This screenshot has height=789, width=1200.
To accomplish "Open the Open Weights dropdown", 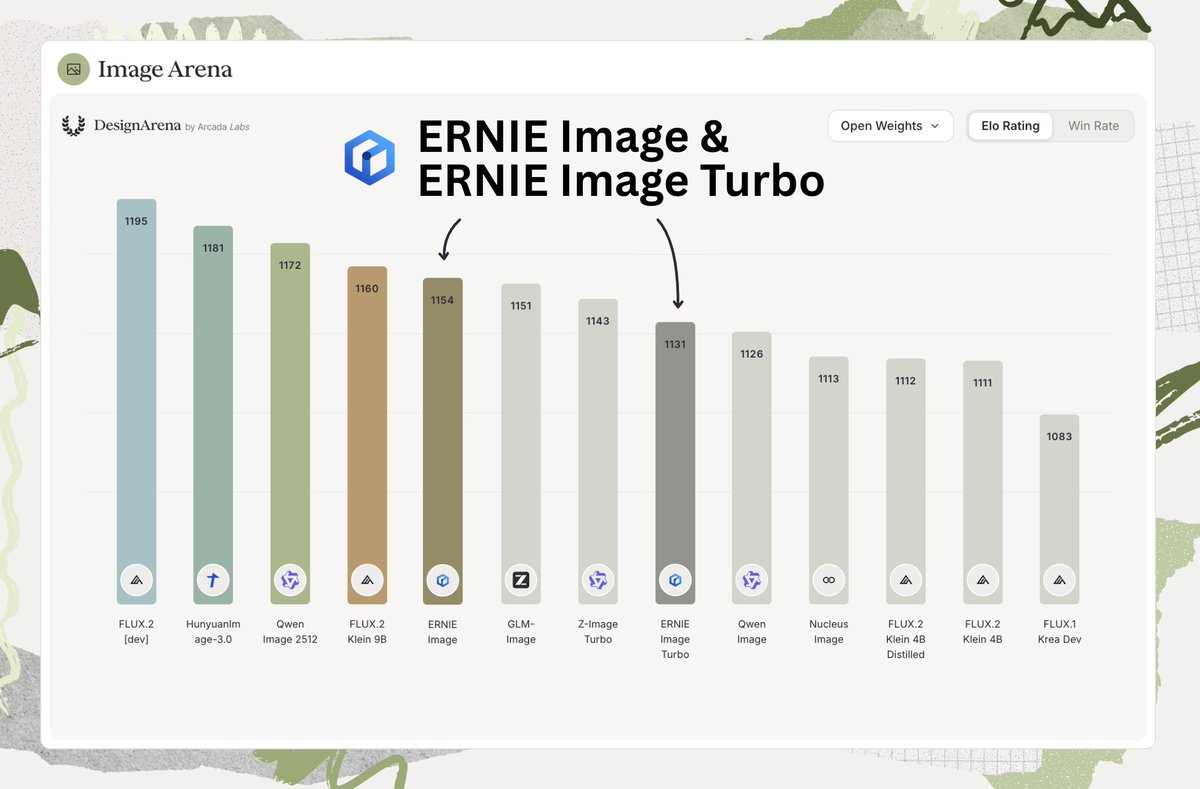I will coord(890,126).
